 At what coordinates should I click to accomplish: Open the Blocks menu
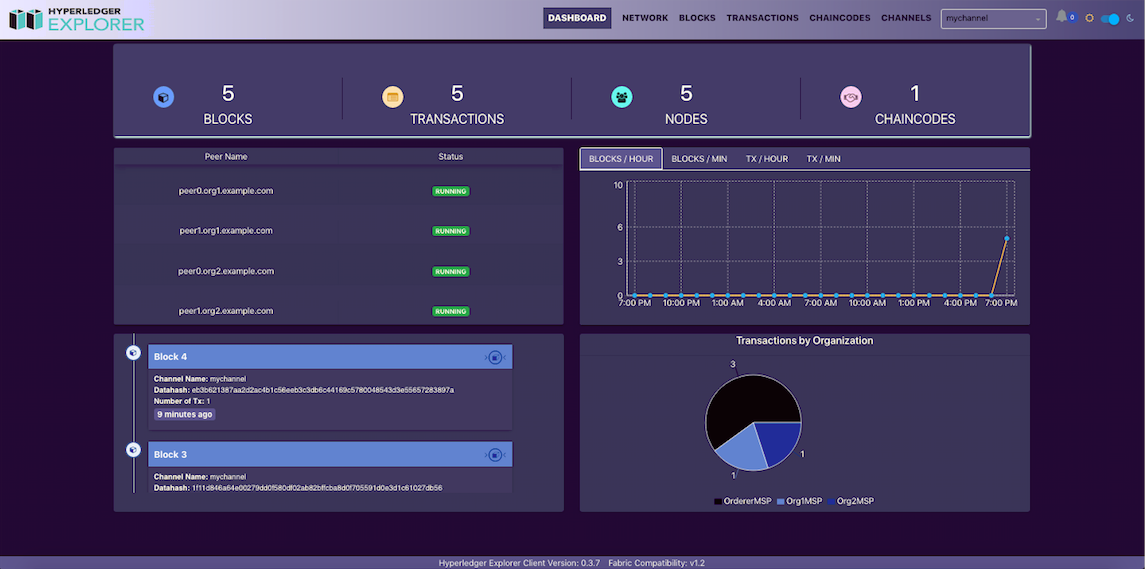pos(697,18)
